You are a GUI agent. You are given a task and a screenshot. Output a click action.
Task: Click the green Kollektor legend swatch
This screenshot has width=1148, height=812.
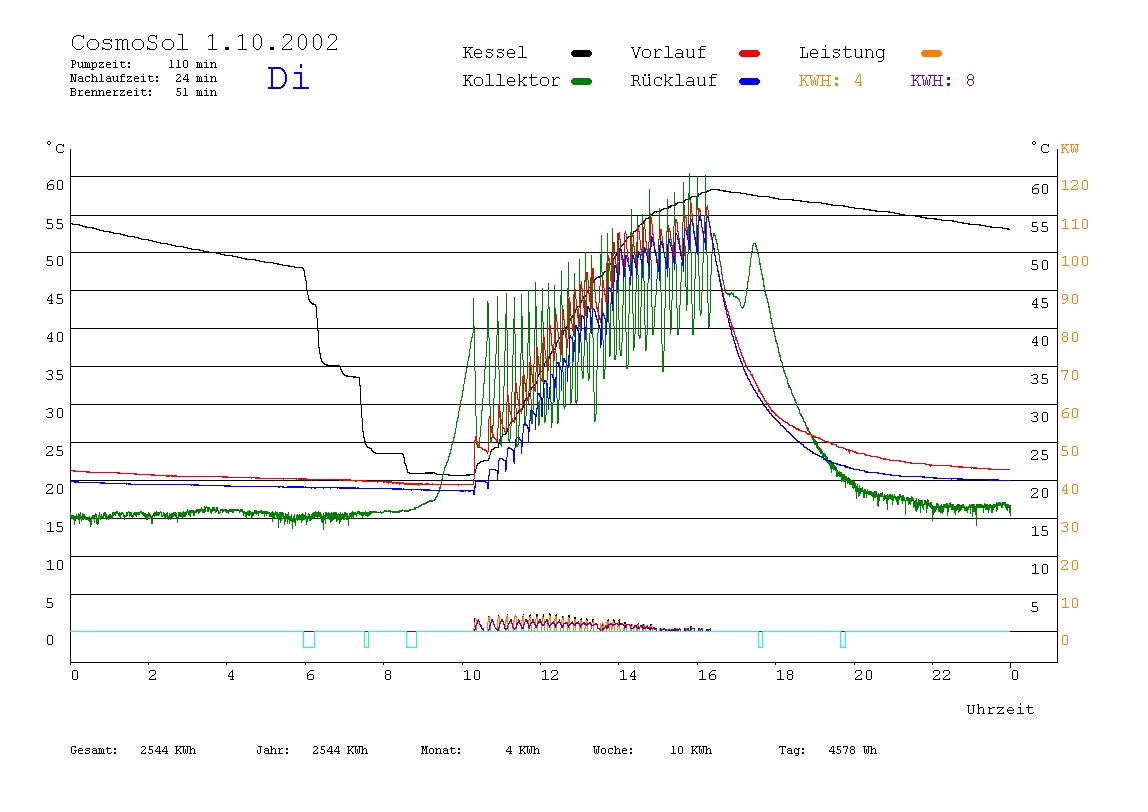tap(581, 81)
